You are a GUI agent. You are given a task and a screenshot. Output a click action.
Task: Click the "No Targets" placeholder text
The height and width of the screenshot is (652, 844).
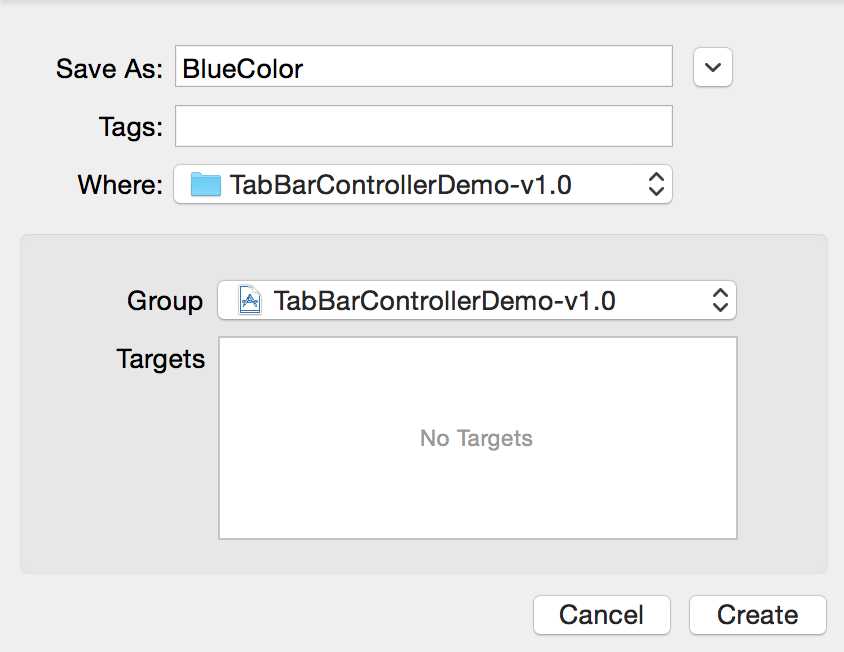click(476, 438)
